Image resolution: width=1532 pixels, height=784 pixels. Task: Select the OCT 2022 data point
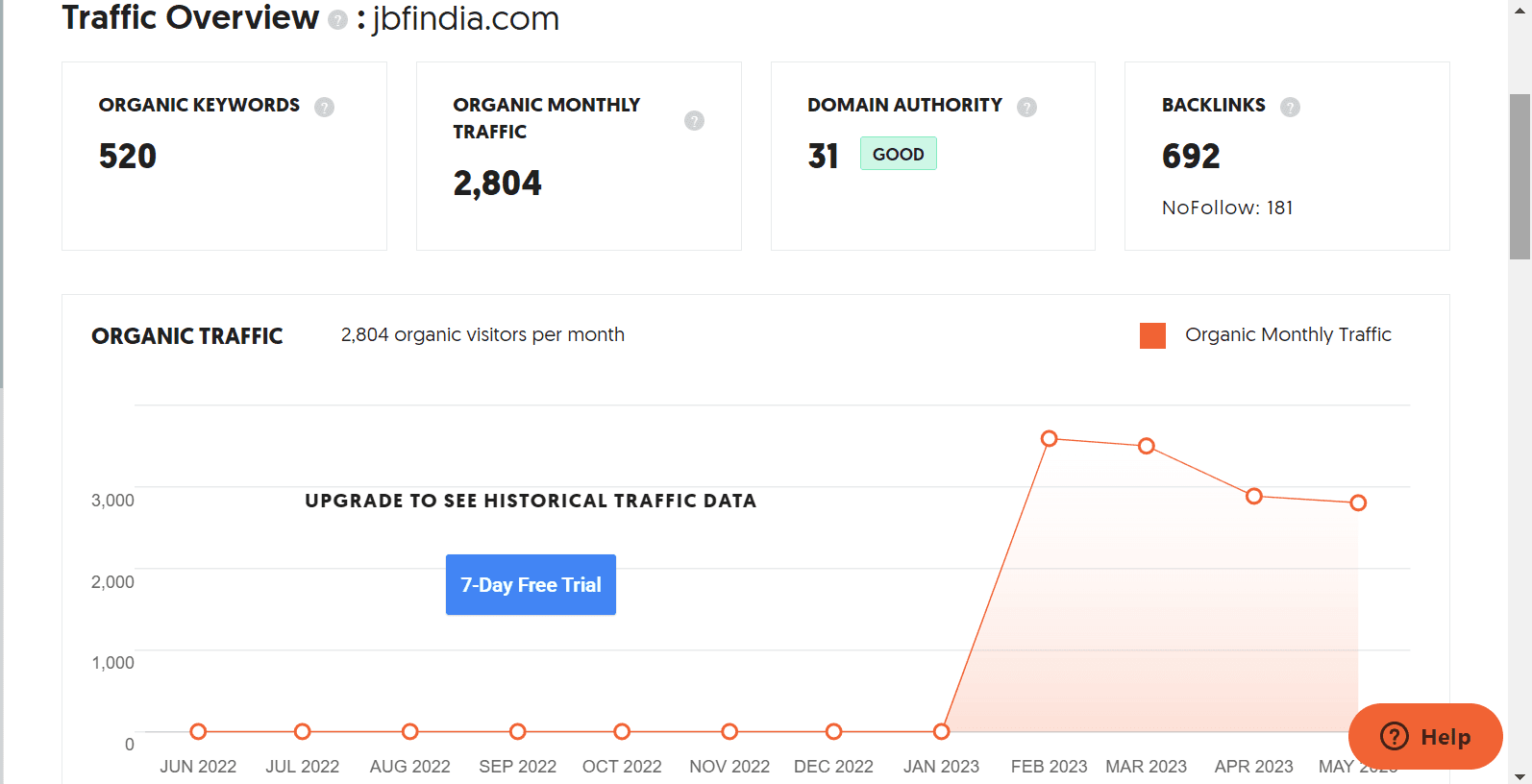click(622, 731)
